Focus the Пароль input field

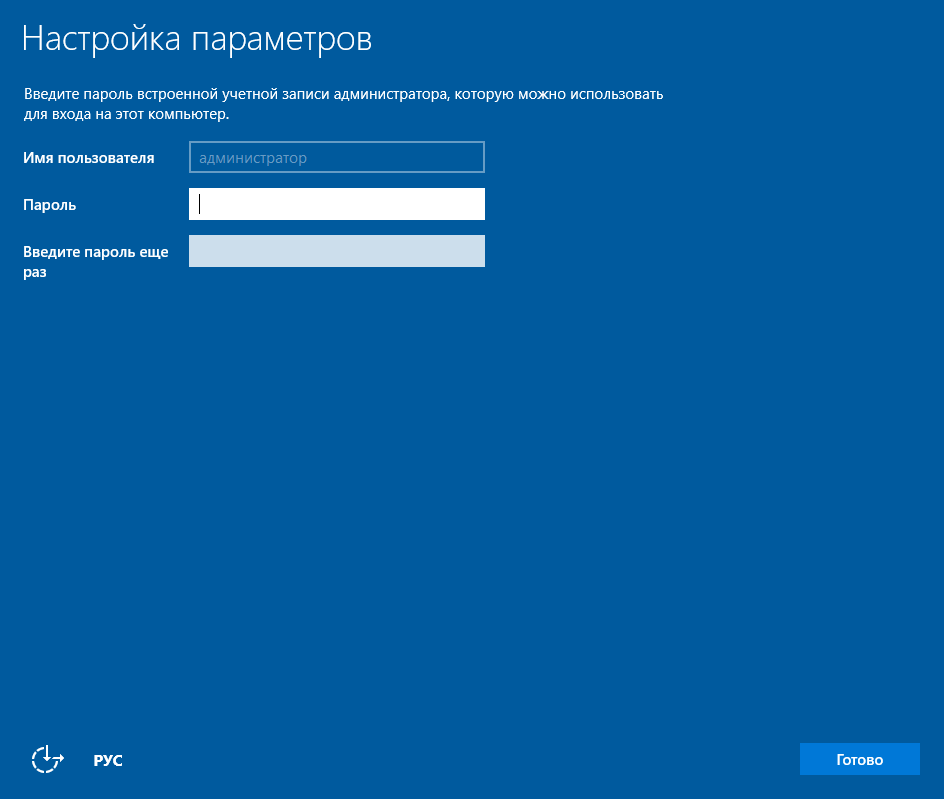pos(337,204)
